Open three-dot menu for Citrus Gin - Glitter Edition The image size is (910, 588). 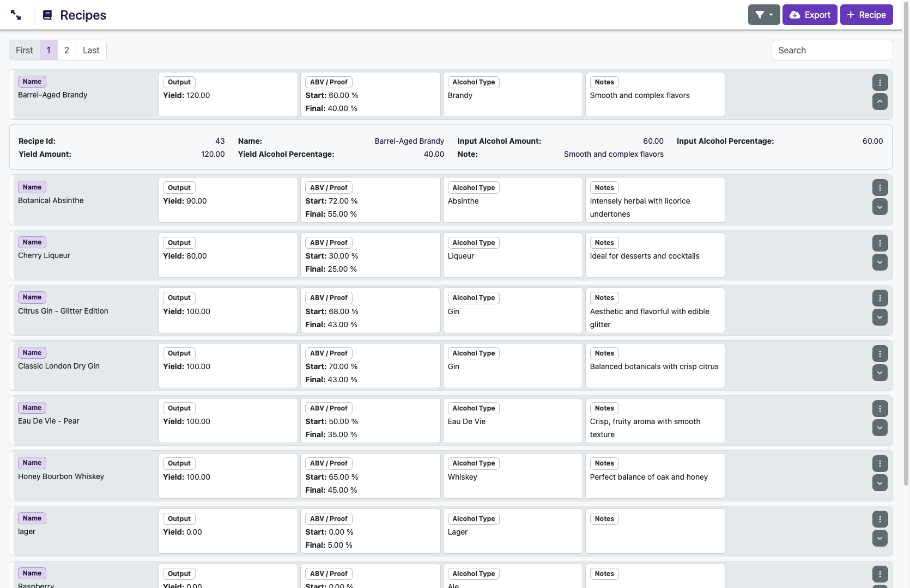click(880, 298)
